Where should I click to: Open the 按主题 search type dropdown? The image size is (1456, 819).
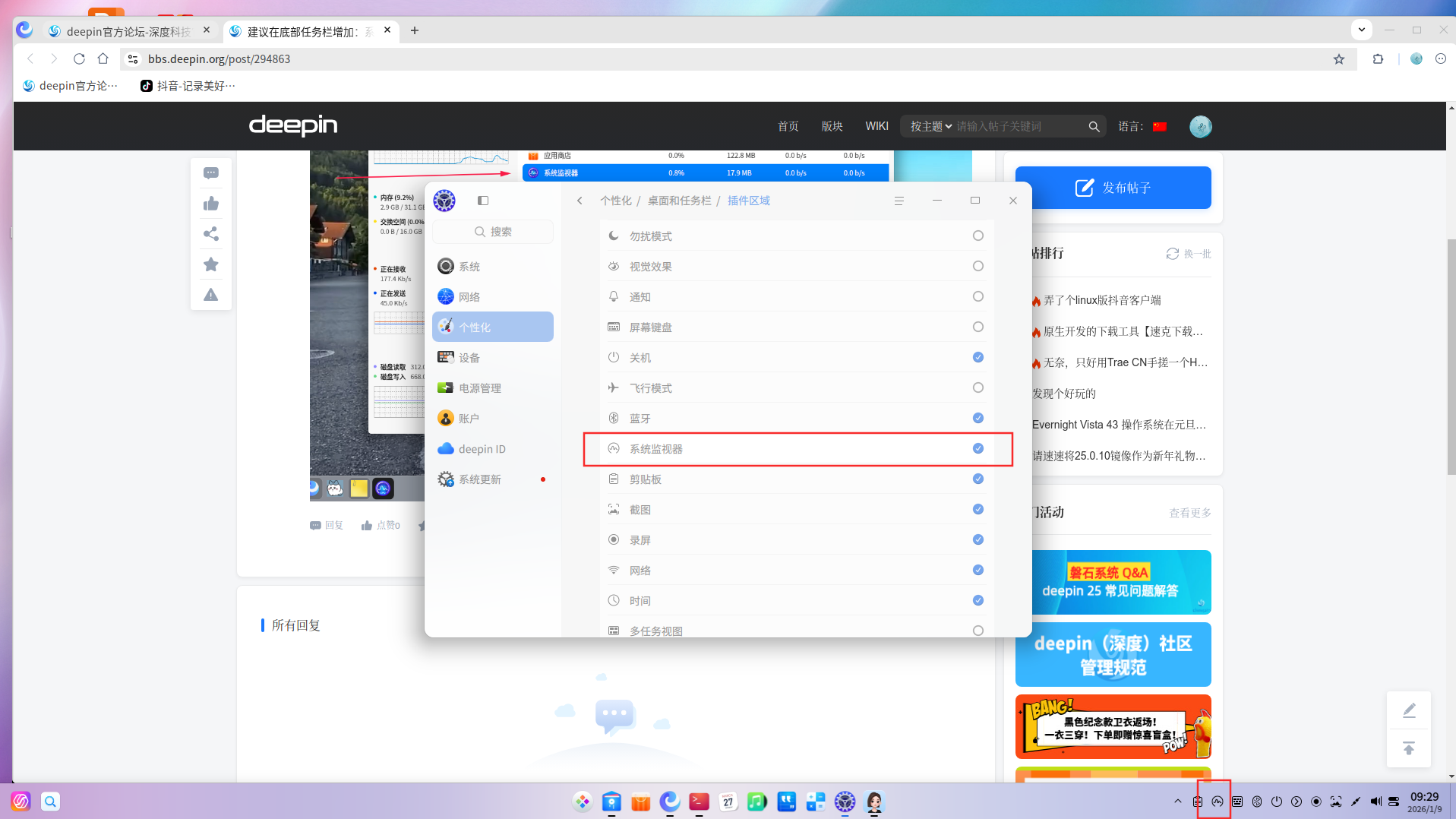pyautogui.click(x=931, y=127)
